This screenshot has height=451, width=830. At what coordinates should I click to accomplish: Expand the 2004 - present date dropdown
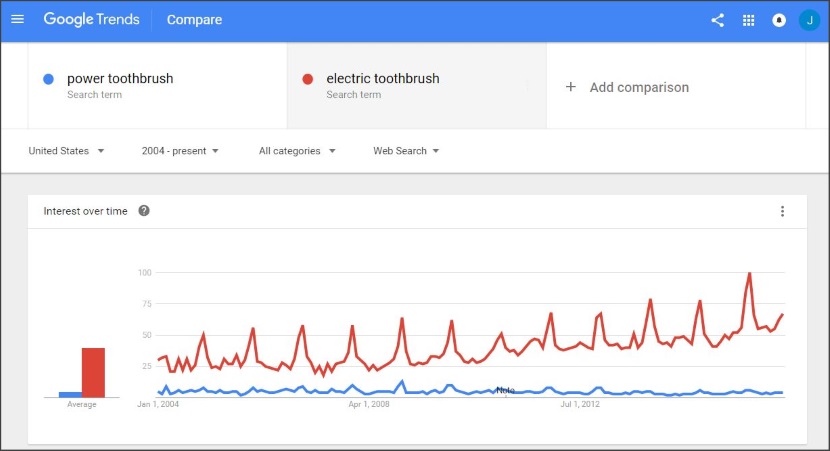(x=180, y=151)
